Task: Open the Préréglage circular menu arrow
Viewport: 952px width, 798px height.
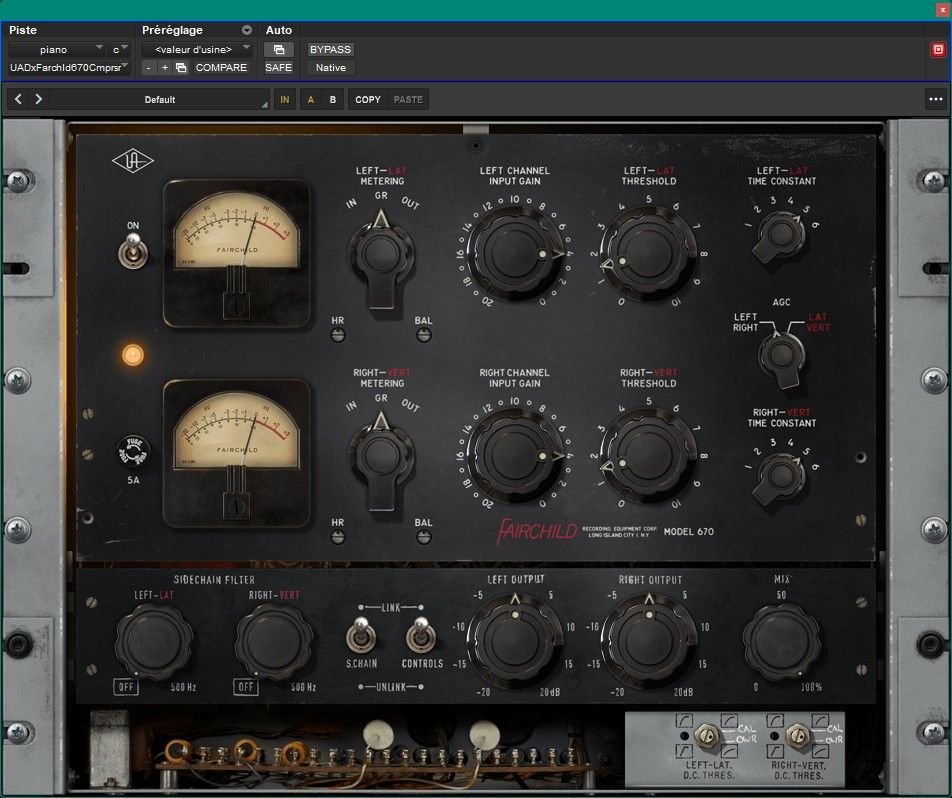Action: click(x=247, y=30)
